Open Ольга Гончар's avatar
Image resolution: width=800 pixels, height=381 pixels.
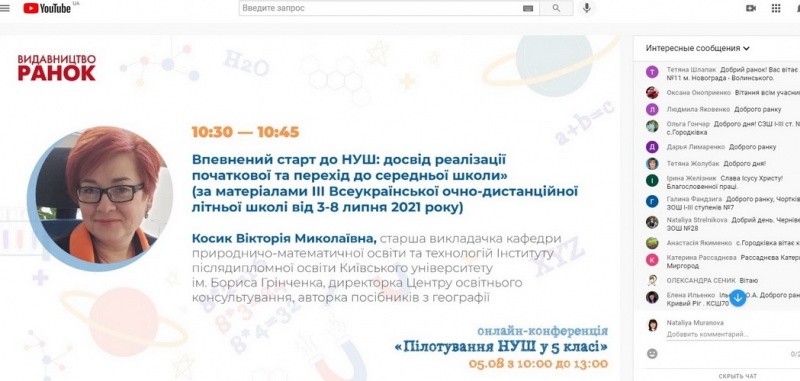[652, 126]
